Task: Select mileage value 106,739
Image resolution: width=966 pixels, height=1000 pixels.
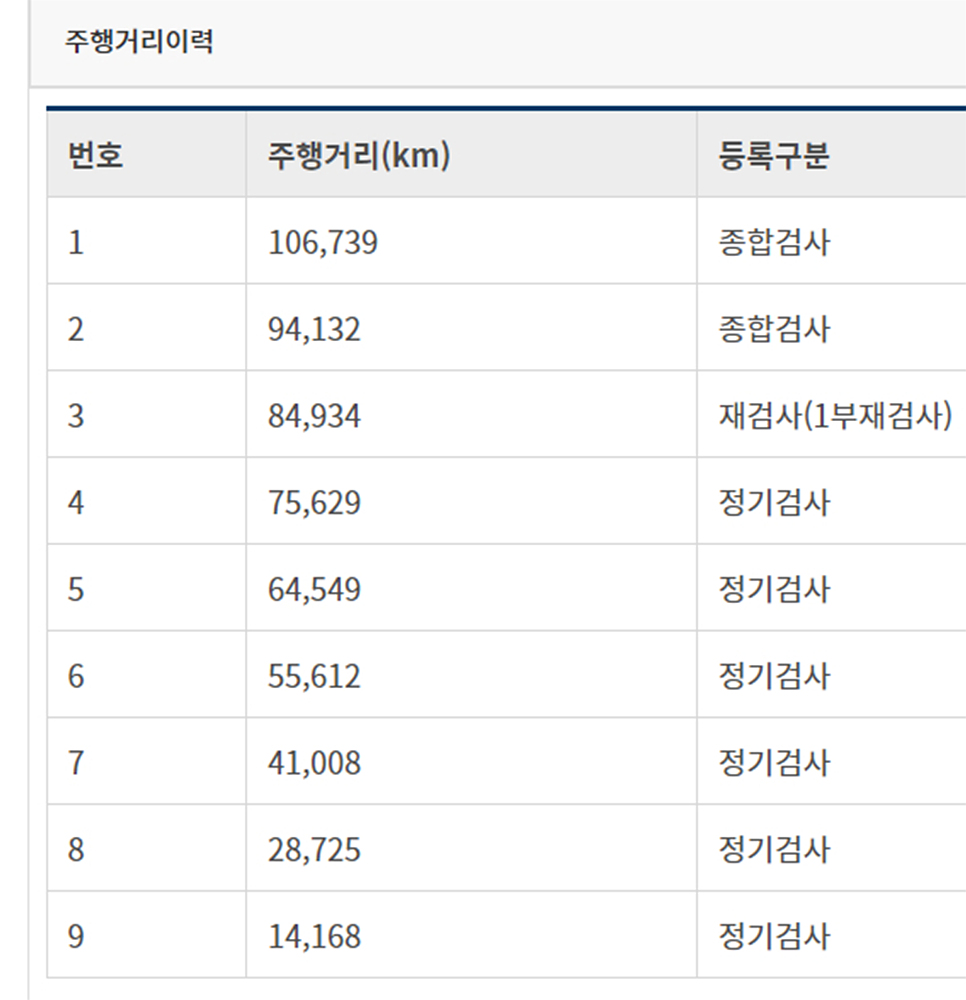Action: pyautogui.click(x=323, y=243)
